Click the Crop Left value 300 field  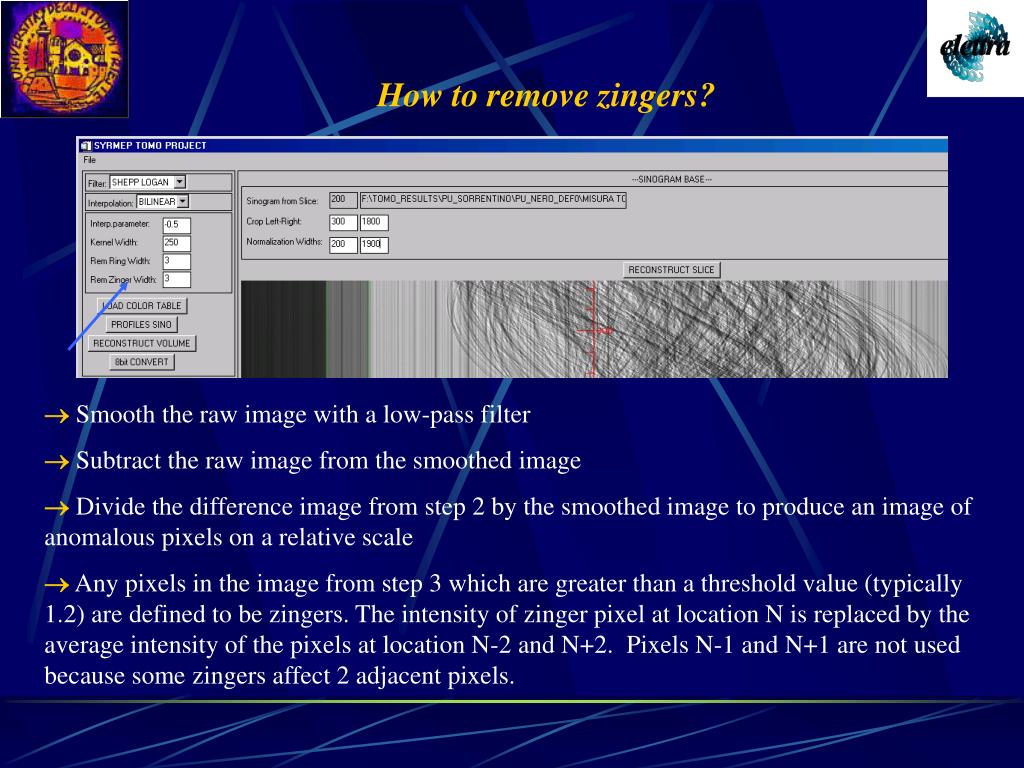(343, 223)
